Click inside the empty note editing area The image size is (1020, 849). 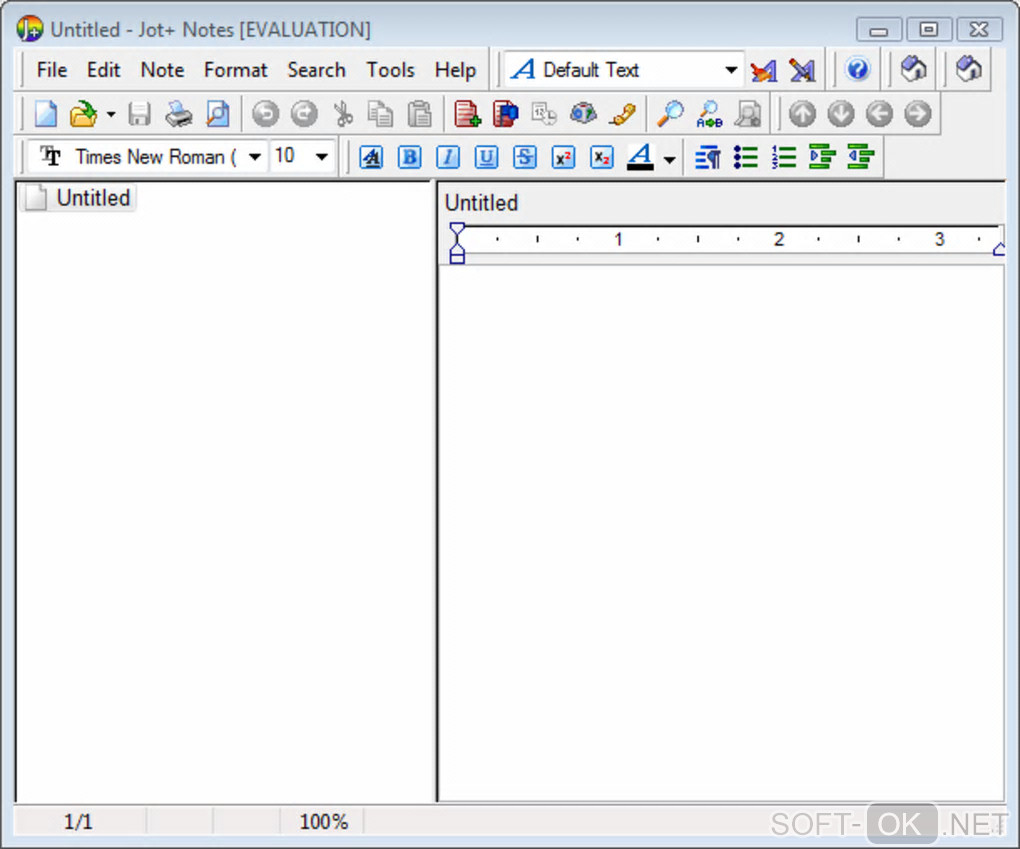point(721,532)
